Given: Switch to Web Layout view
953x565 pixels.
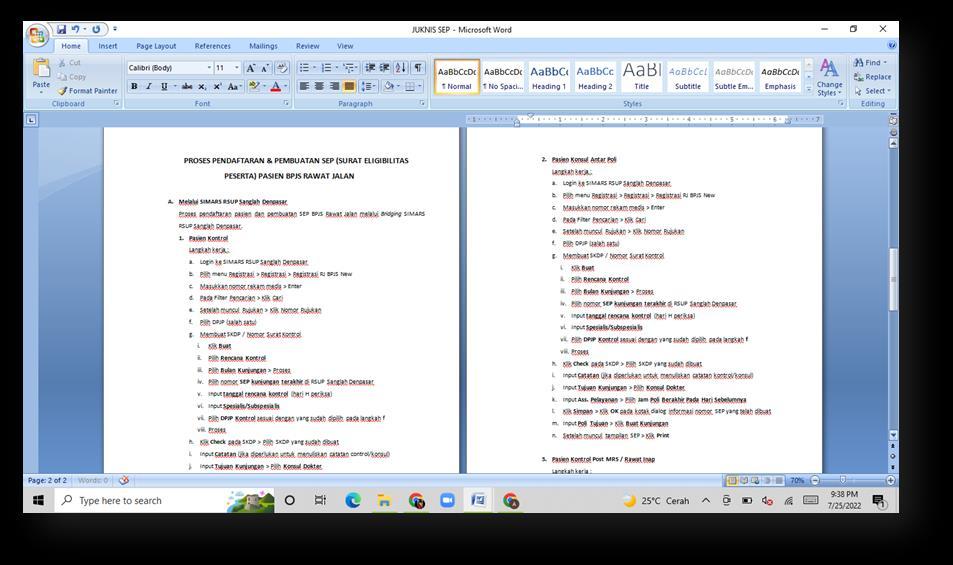Looking at the screenshot, I should click(x=755, y=480).
